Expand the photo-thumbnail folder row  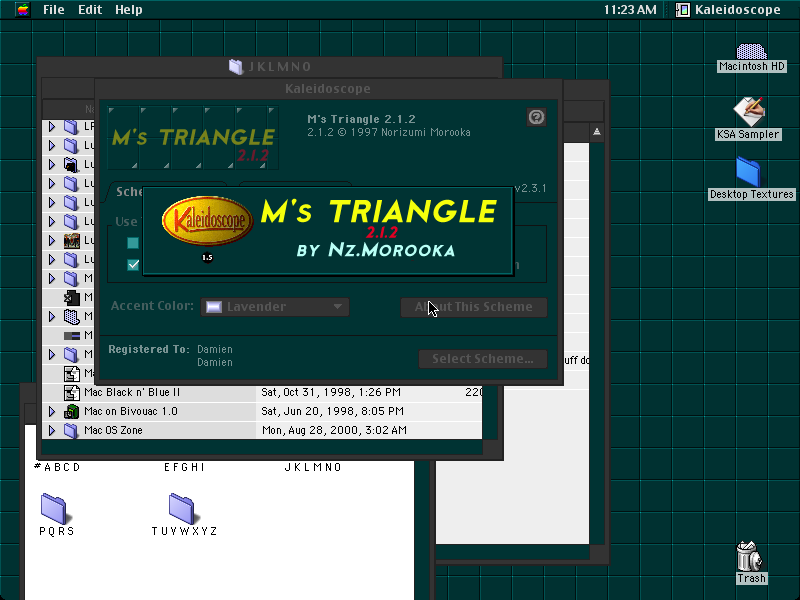pos(52,240)
